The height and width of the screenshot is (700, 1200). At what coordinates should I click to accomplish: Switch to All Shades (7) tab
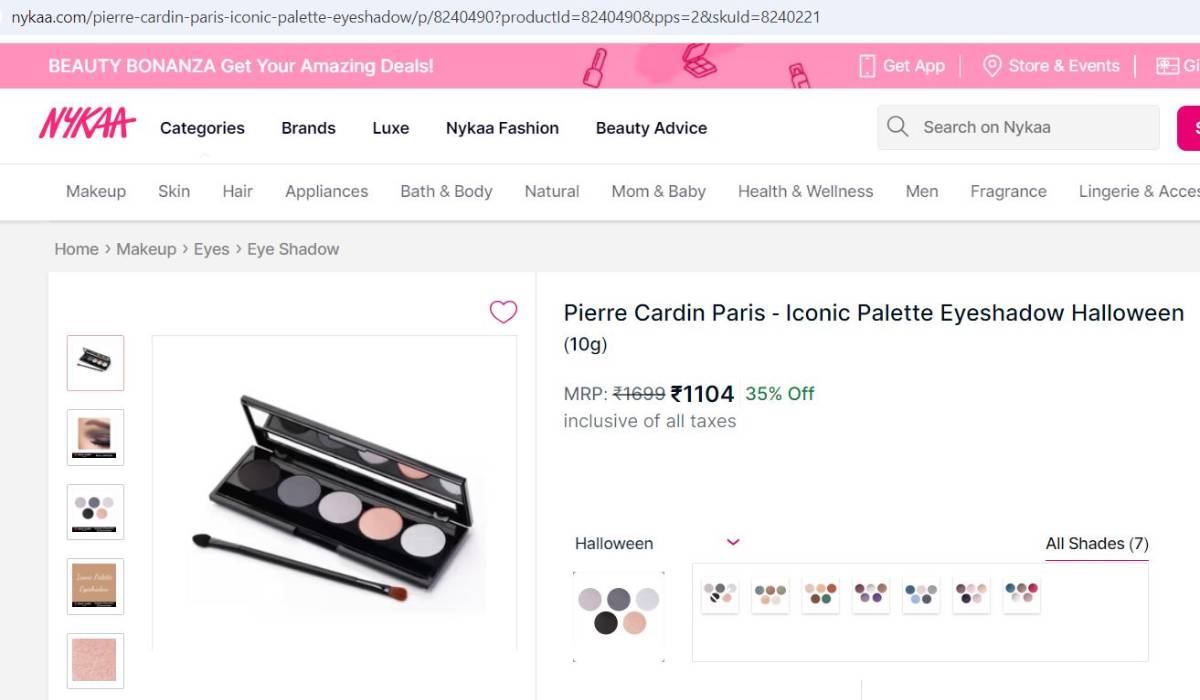1096,544
